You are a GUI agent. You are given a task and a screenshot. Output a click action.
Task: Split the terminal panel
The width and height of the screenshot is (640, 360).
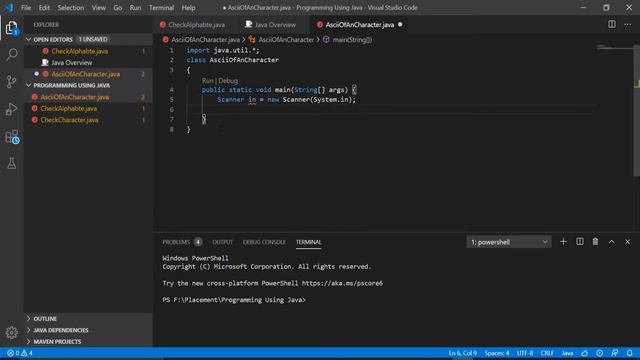click(580, 242)
